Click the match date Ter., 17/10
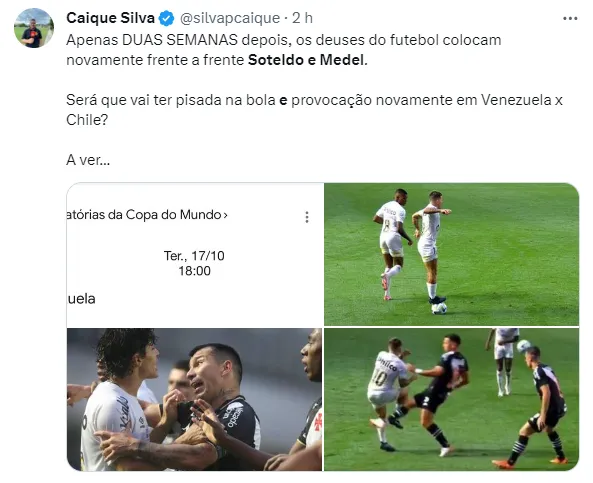 [194, 256]
